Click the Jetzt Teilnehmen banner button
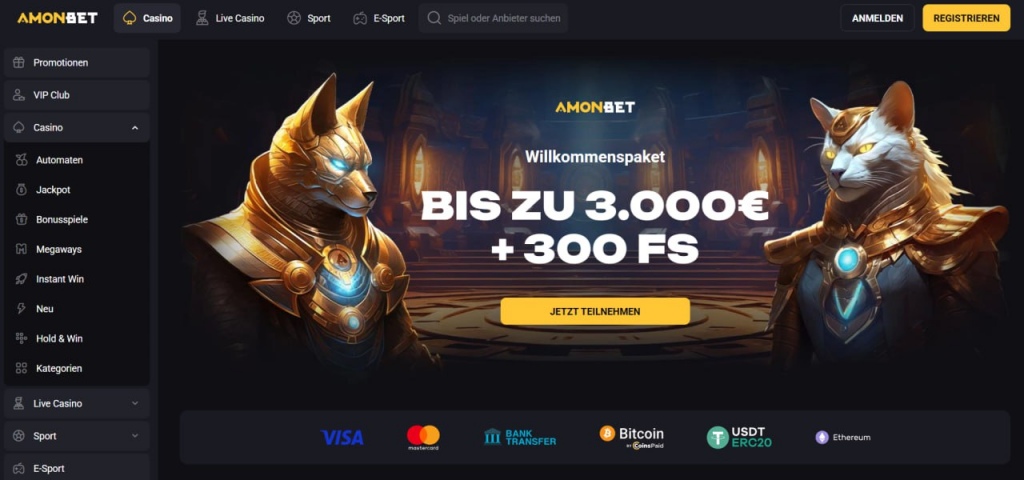 pyautogui.click(x=595, y=312)
